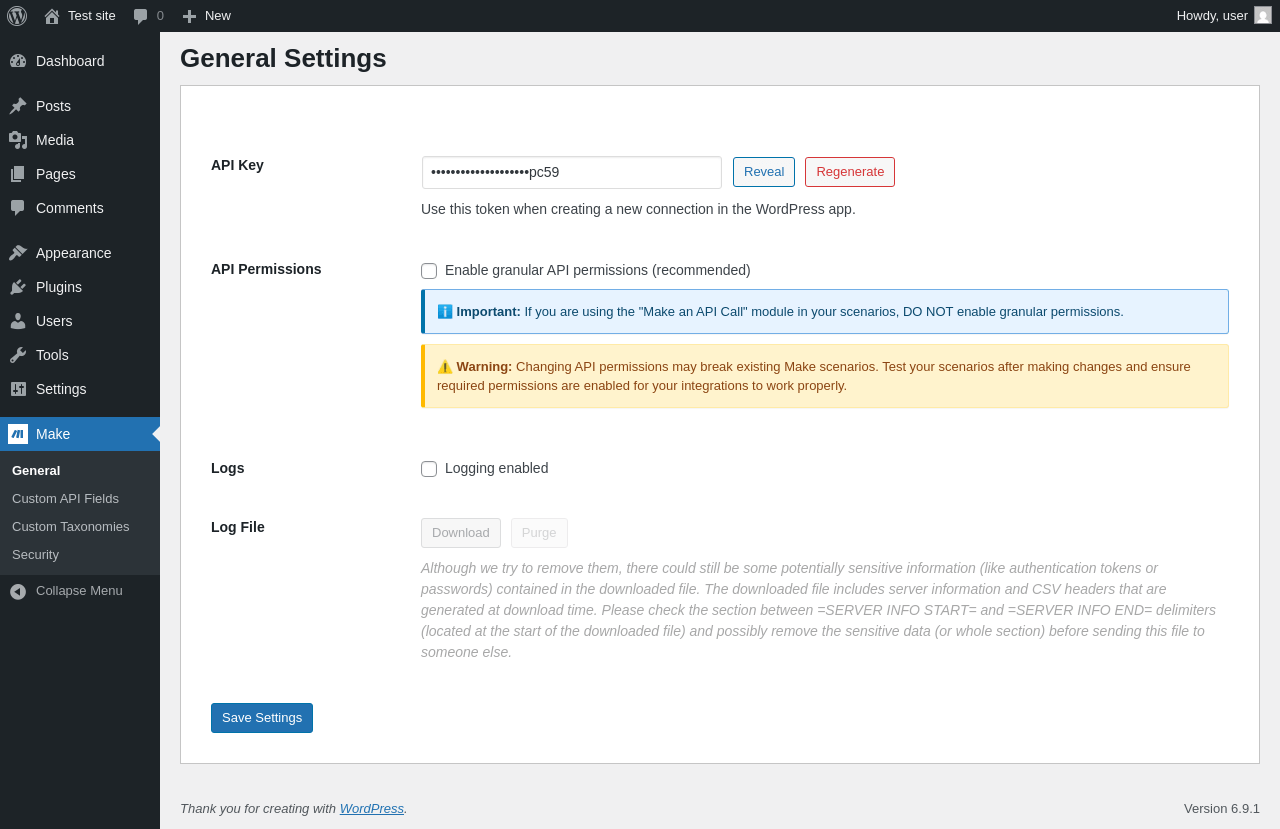
Task: Click the Make logo icon in sidebar
Action: tap(18, 434)
